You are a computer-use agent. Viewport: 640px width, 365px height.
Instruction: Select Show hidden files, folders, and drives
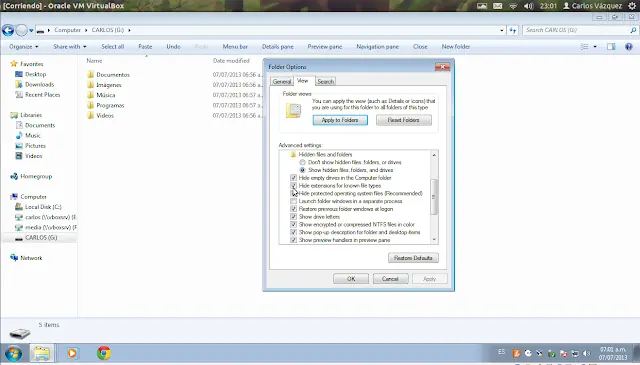pos(302,170)
